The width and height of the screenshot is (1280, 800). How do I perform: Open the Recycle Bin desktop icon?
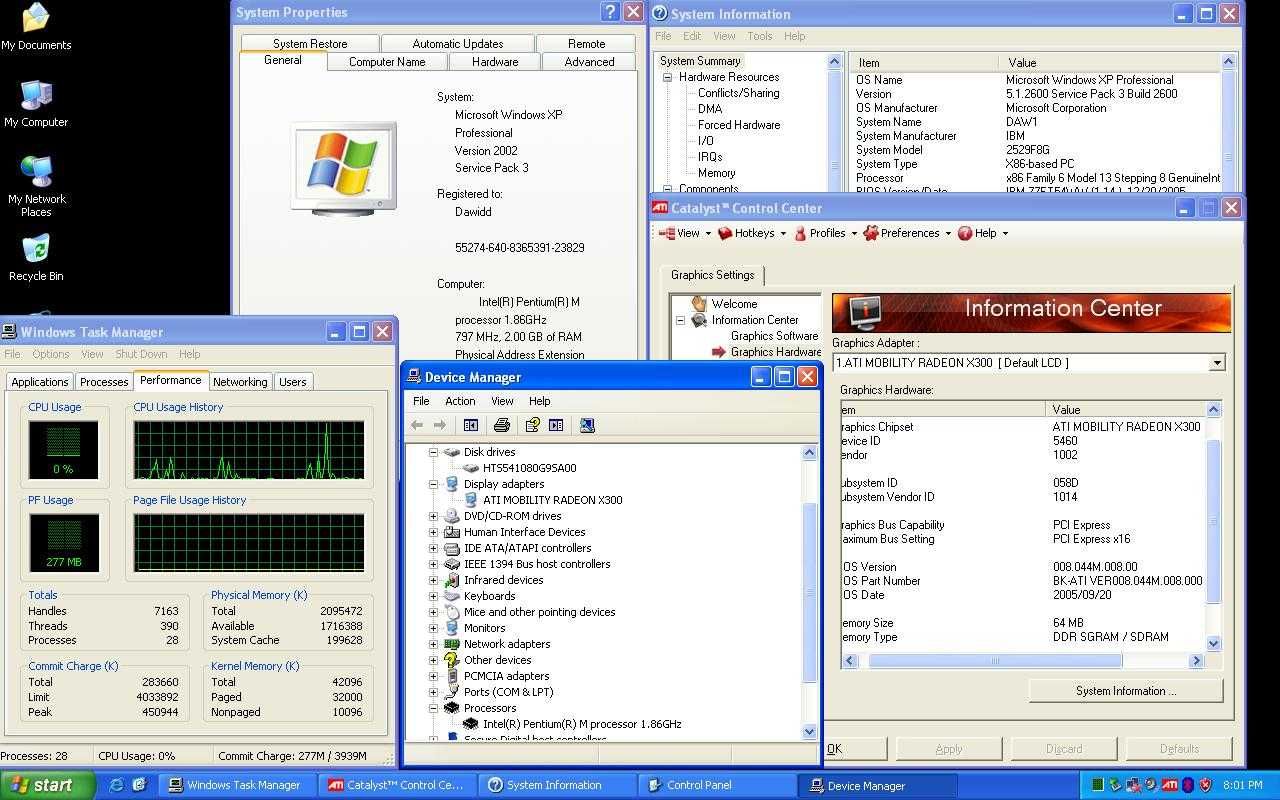coord(36,258)
